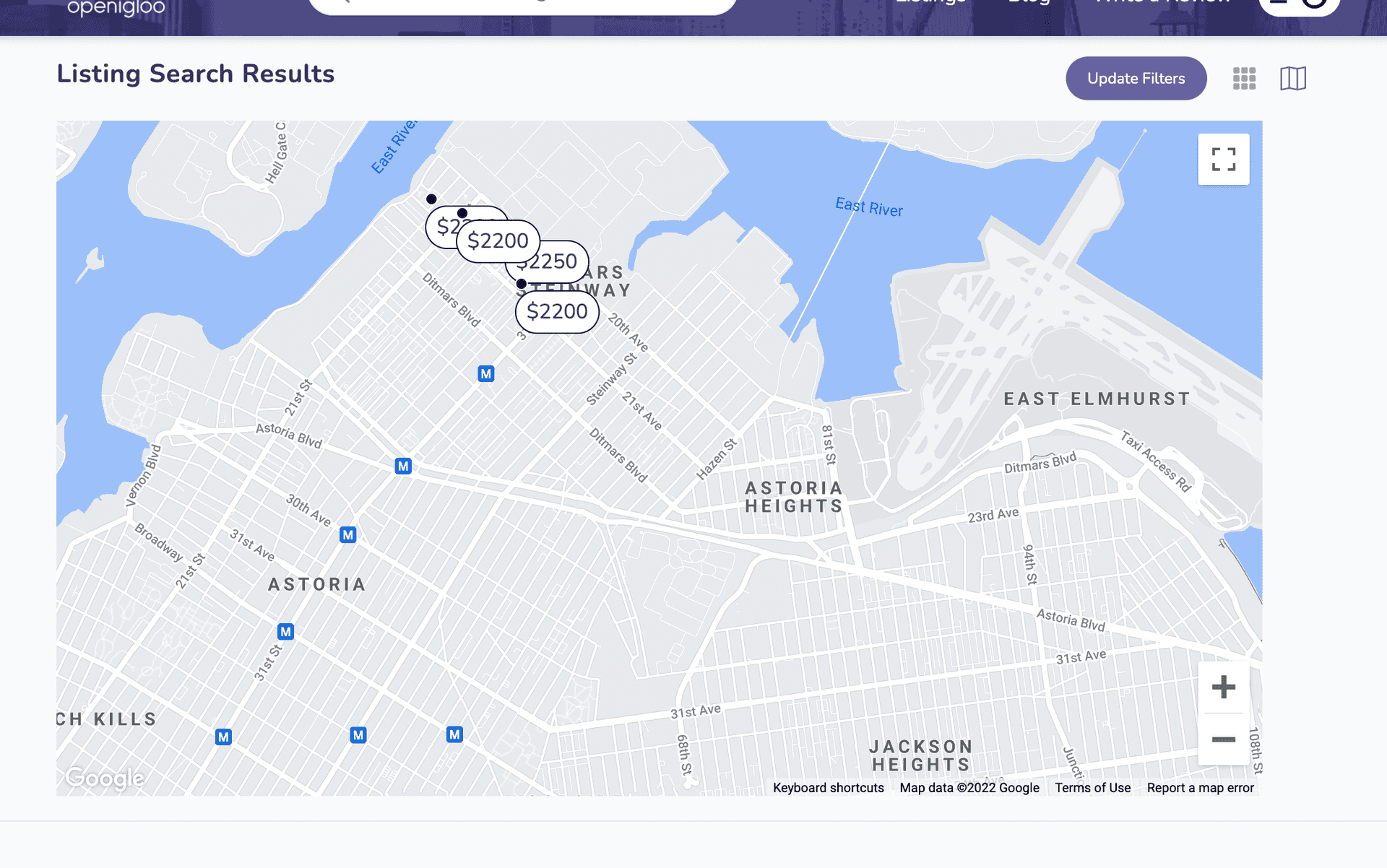Click the JACKSON HEIGHTS map label
1387x868 pixels.
click(921, 755)
